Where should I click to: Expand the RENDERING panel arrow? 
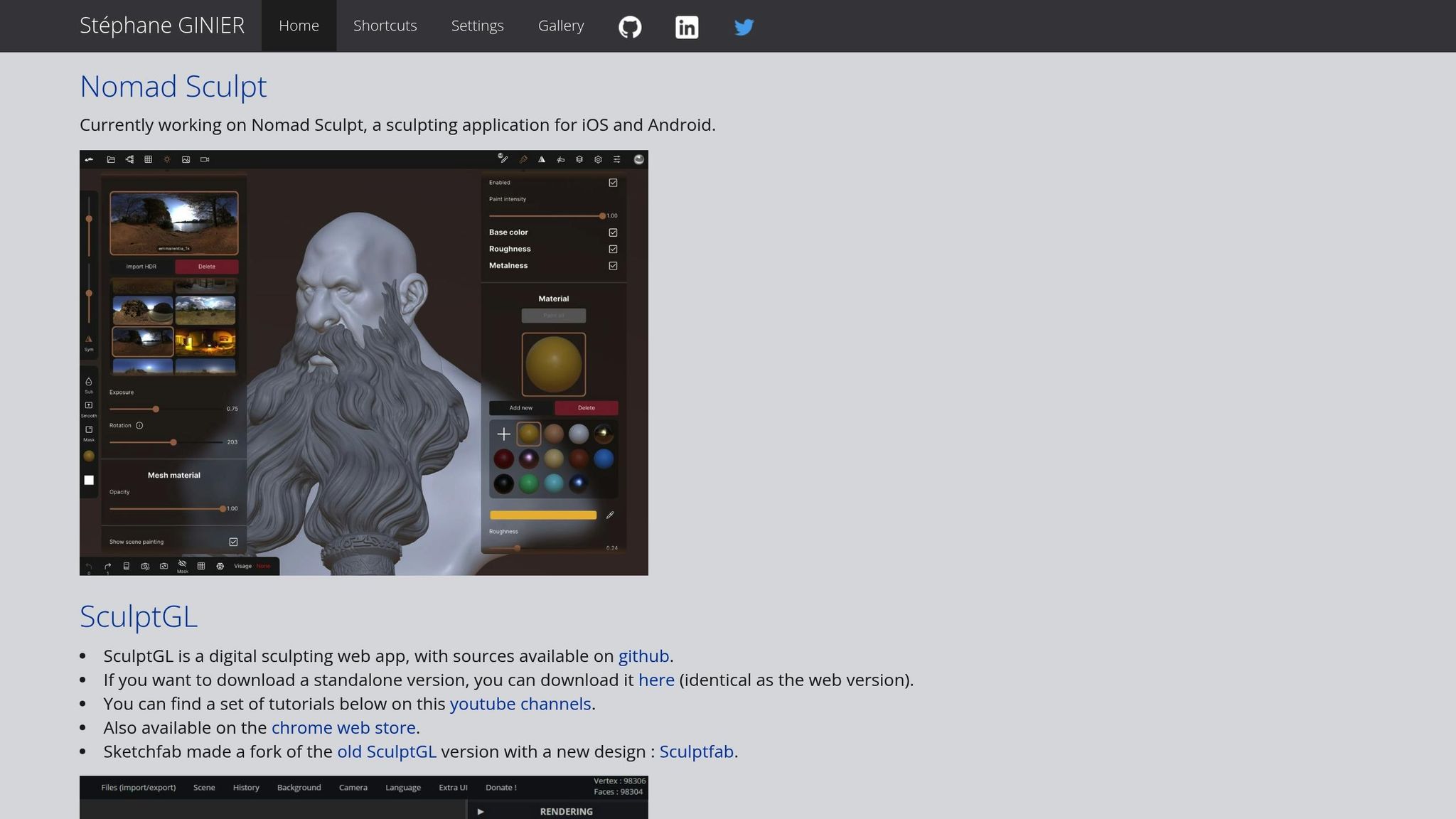481,811
